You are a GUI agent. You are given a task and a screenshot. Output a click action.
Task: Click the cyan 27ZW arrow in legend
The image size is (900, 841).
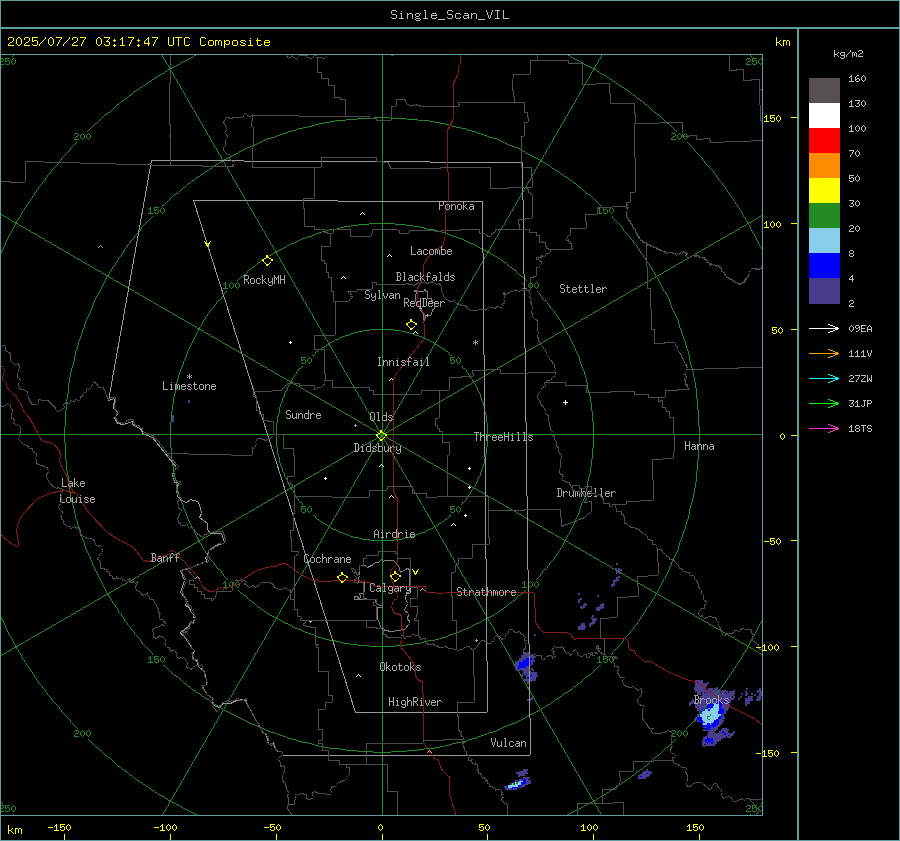(x=824, y=378)
